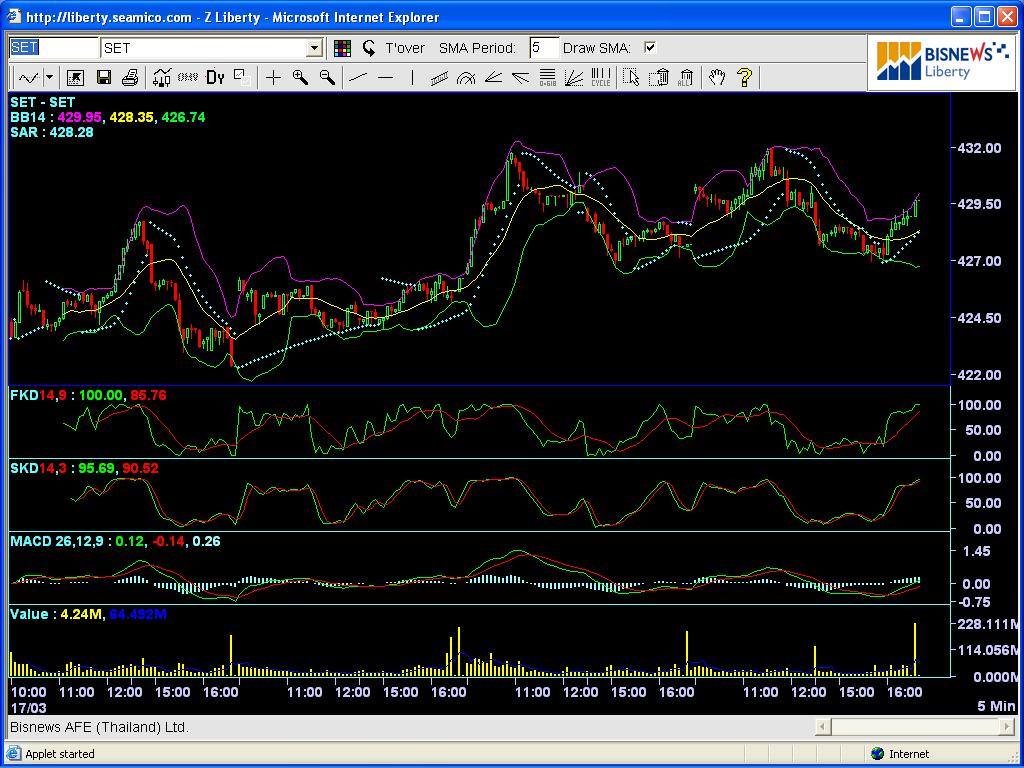The width and height of the screenshot is (1024, 768).
Task: Click the Bisnews AFE (Thailand) Ltd. text
Action: tap(99, 727)
